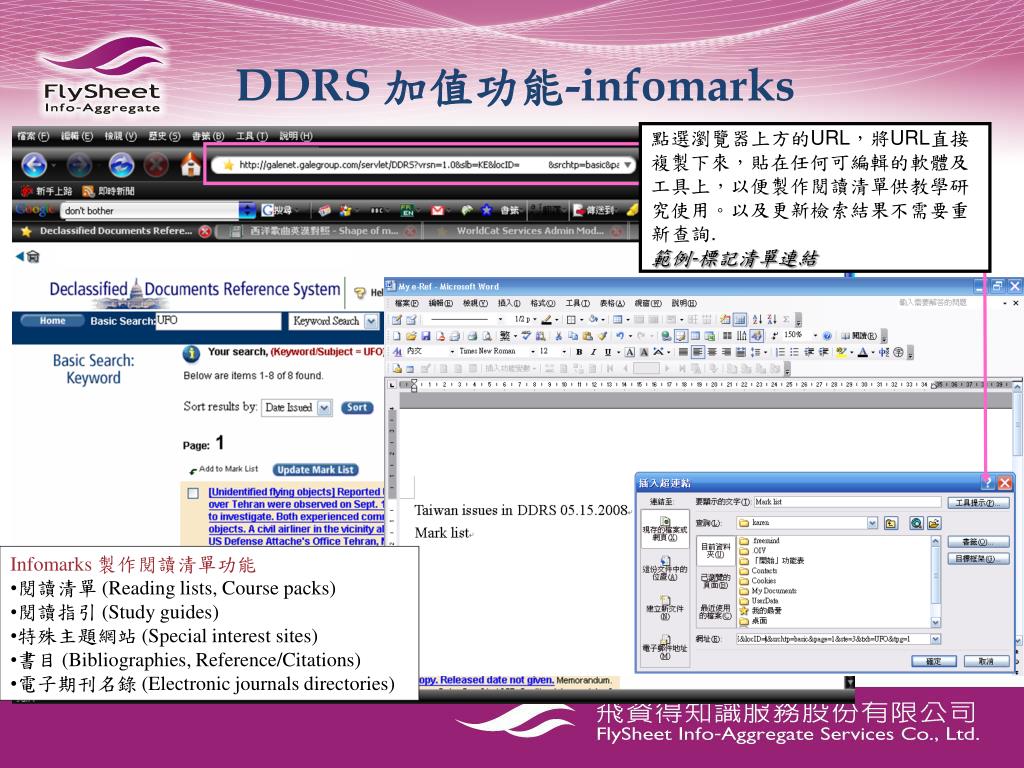Expand the karen look-in folder dropdown

coord(872,523)
